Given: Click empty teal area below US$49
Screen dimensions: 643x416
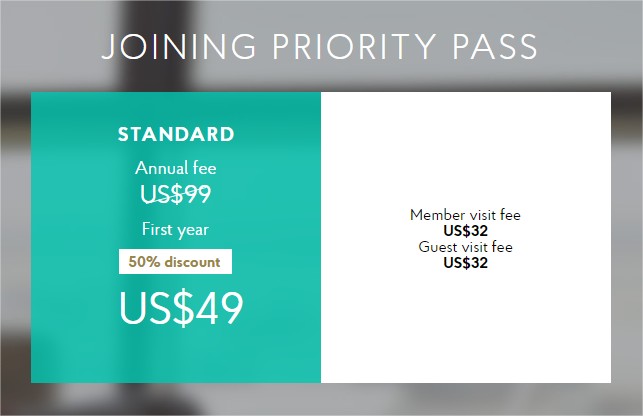Looking at the screenshot, I should 176,357.
